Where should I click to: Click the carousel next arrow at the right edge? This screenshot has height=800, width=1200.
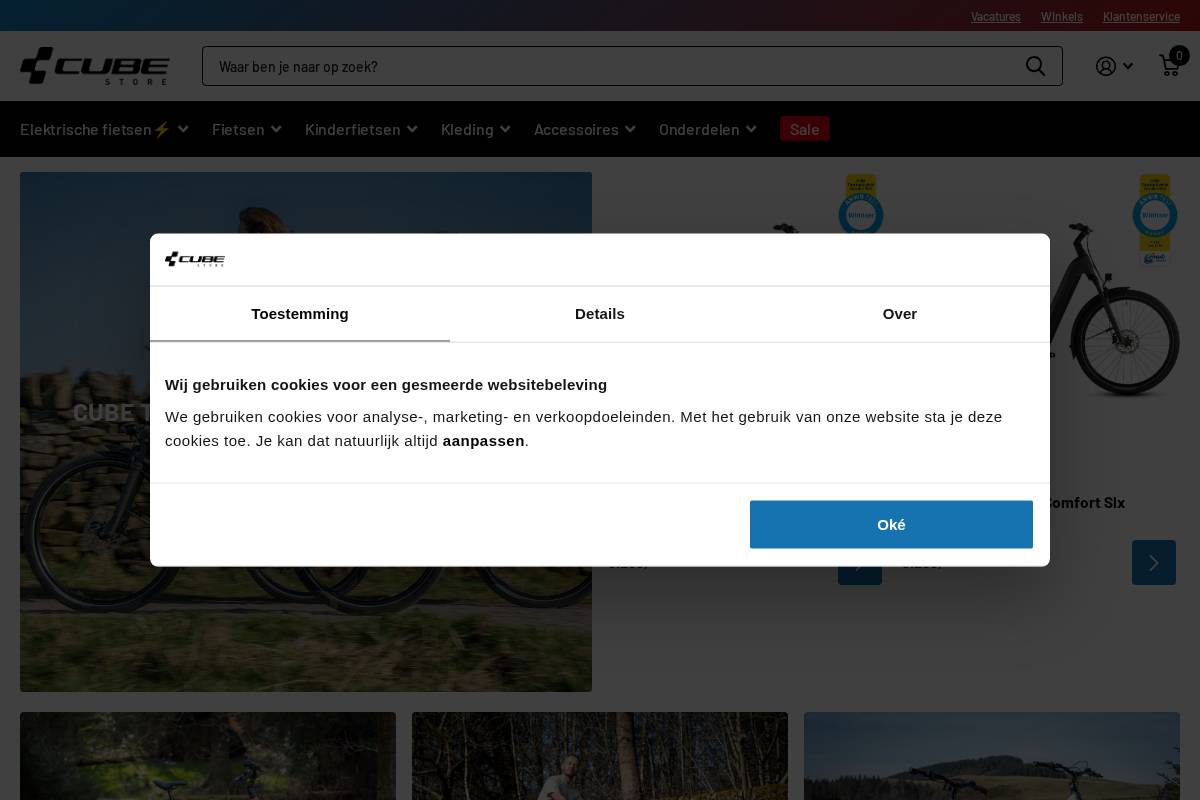pyautogui.click(x=1153, y=562)
